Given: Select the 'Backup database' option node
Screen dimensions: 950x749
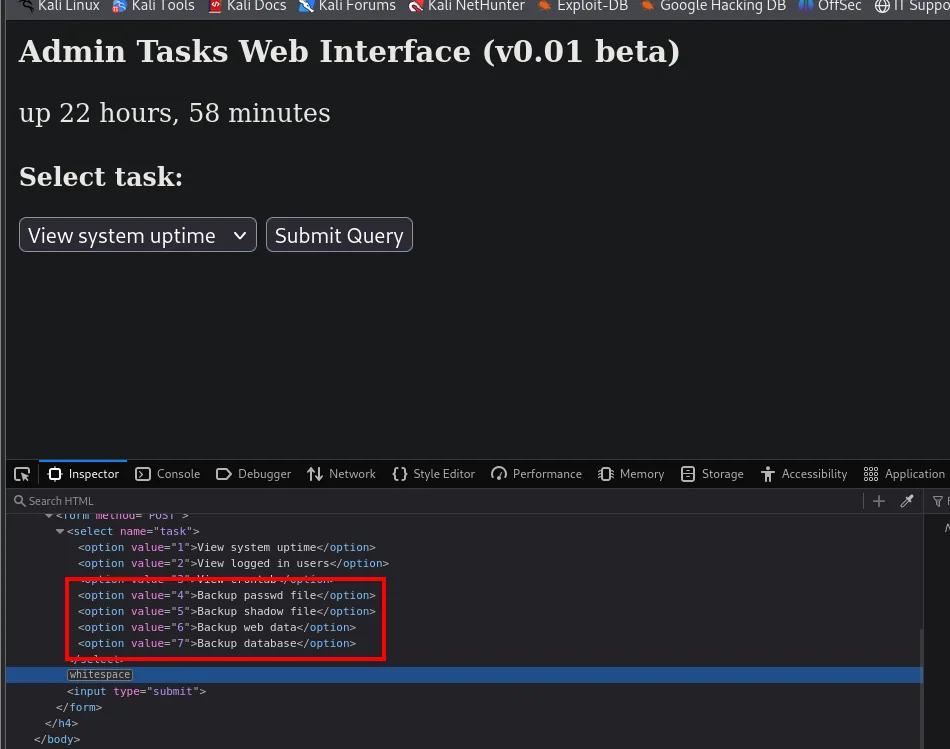Looking at the screenshot, I should click(217, 644).
